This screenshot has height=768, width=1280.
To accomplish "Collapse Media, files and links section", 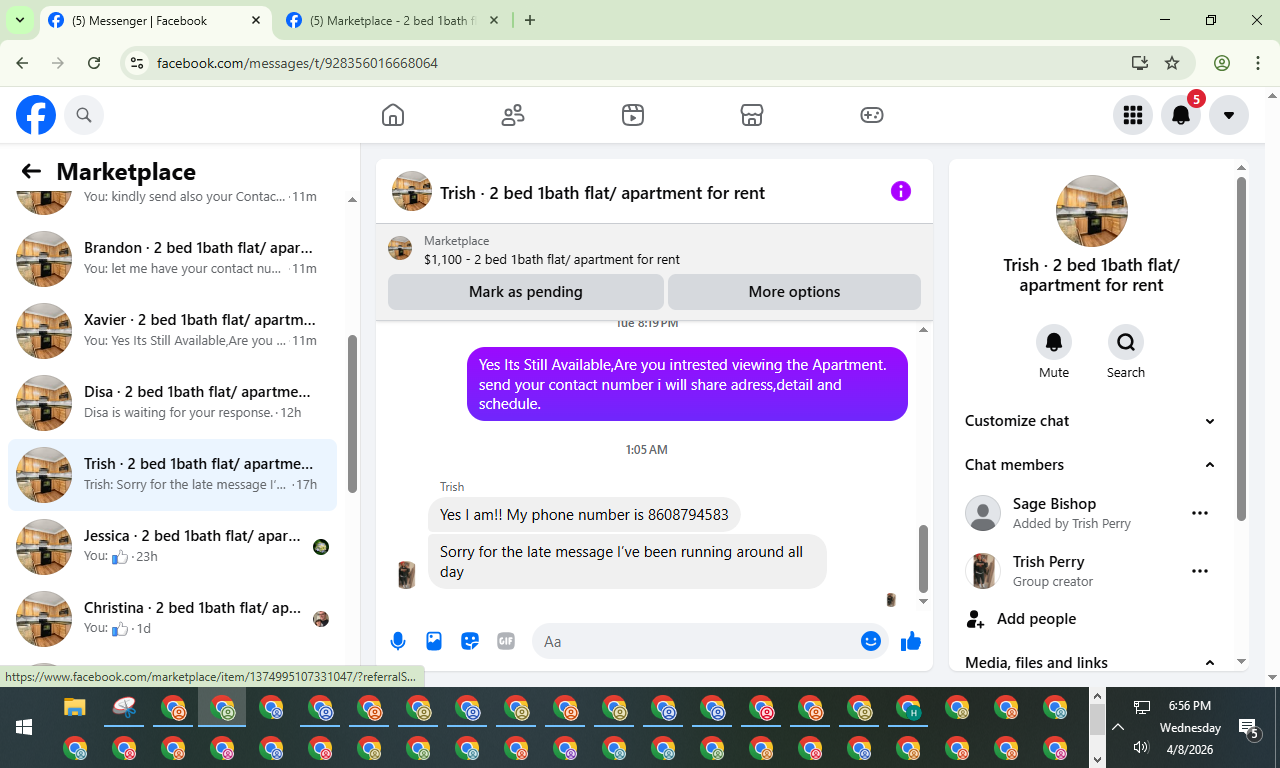I will pyautogui.click(x=1091, y=662).
